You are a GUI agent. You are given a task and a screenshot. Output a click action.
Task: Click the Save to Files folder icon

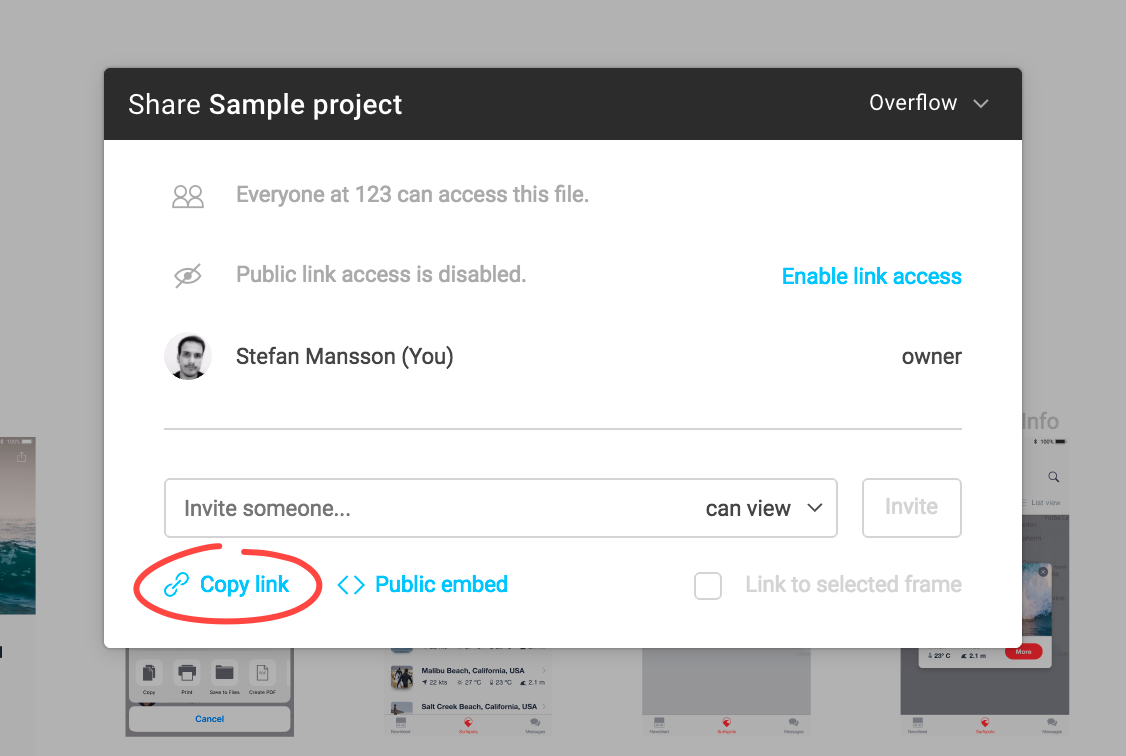coord(224,671)
